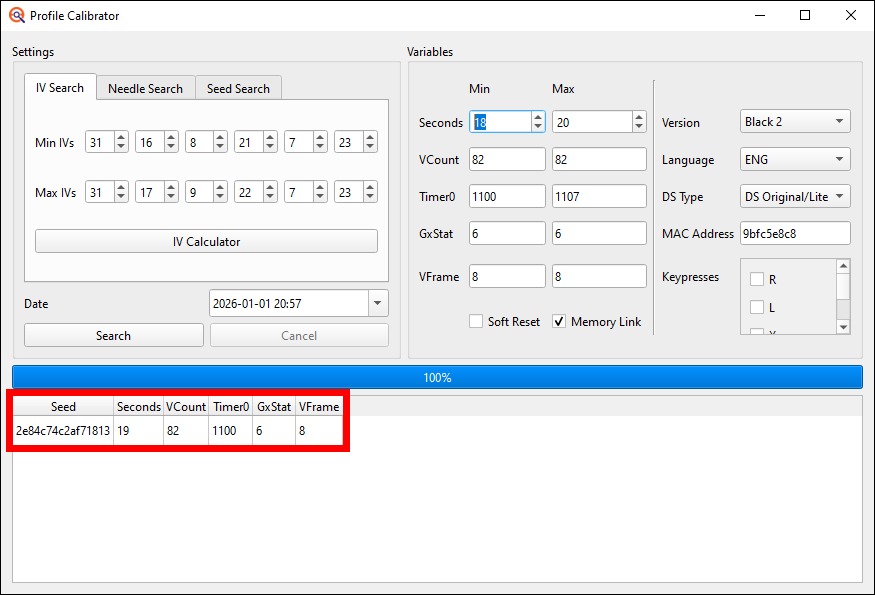
Task: Open the Version dropdown showing Black 2
Action: (x=794, y=121)
